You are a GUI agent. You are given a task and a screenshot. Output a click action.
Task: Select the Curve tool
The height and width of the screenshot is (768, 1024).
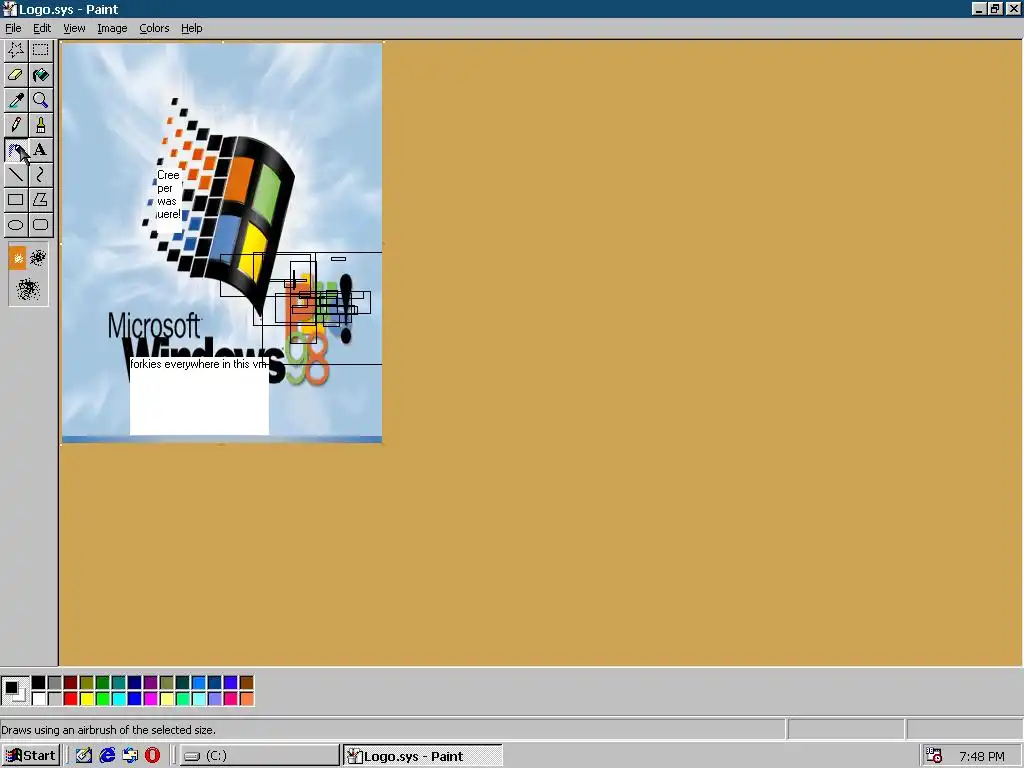click(x=40, y=175)
